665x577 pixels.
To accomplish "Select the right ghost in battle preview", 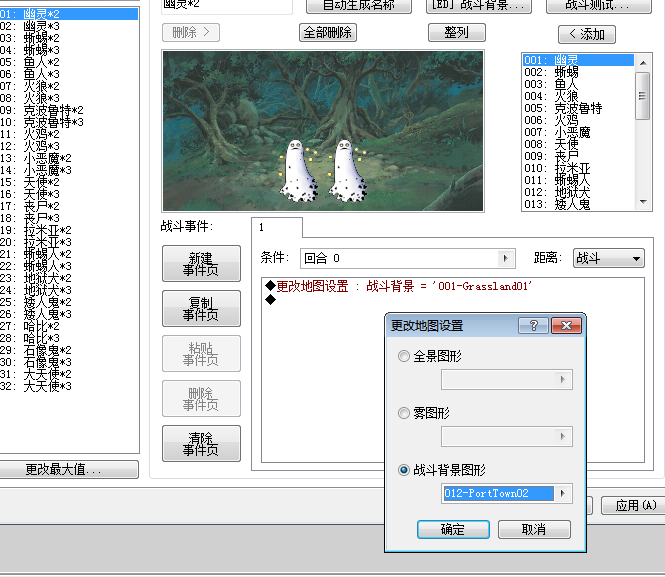I will 347,172.
